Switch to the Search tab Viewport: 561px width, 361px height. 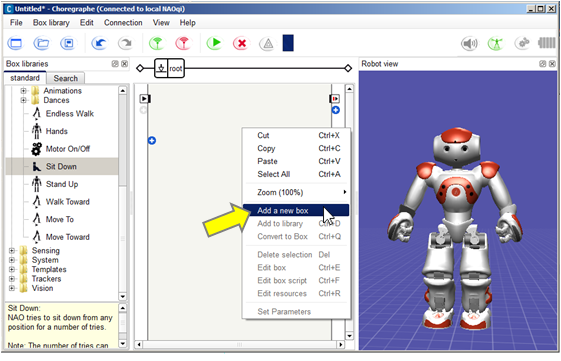[65, 78]
